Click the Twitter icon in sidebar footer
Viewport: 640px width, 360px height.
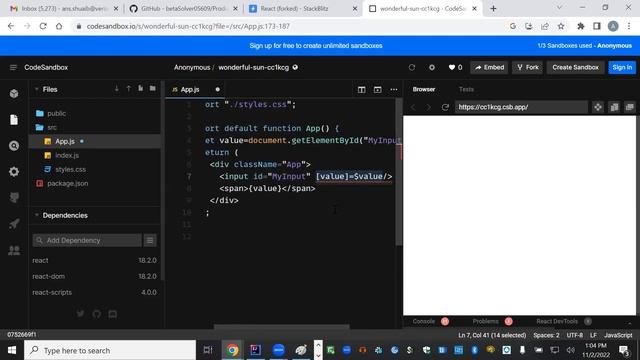point(80,314)
